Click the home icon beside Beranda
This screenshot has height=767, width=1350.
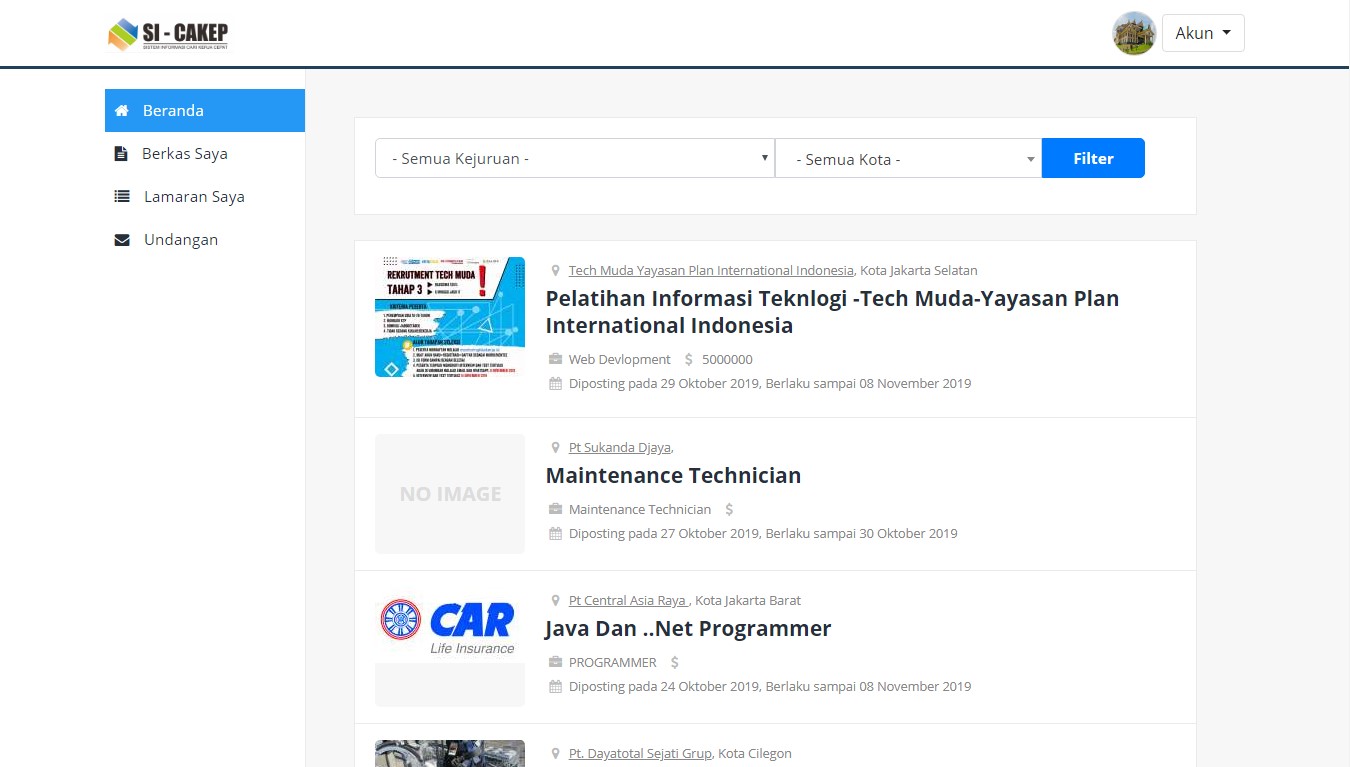(x=122, y=111)
